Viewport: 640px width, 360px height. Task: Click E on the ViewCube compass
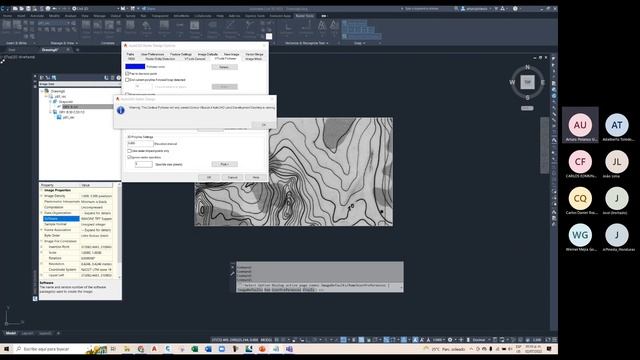tap(543, 82)
